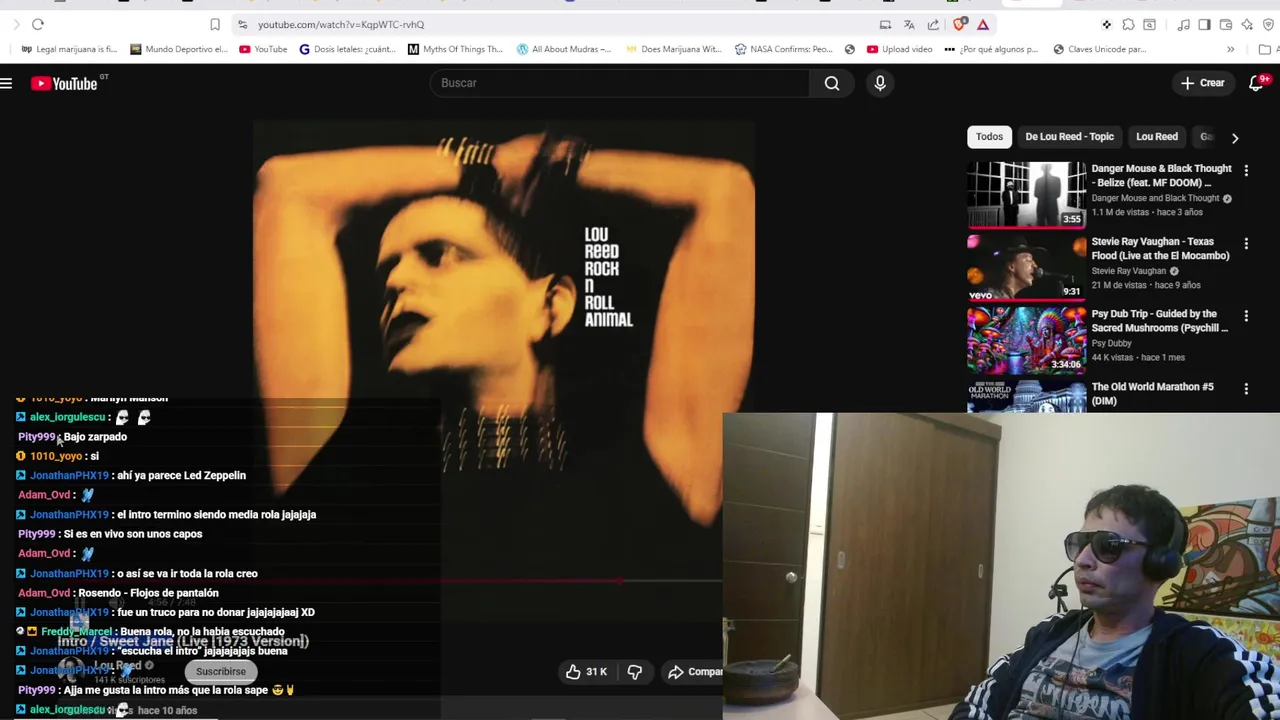Screen dimensions: 1280x720
Task: Open the YouTube hamburger guide menu
Action: (7, 84)
